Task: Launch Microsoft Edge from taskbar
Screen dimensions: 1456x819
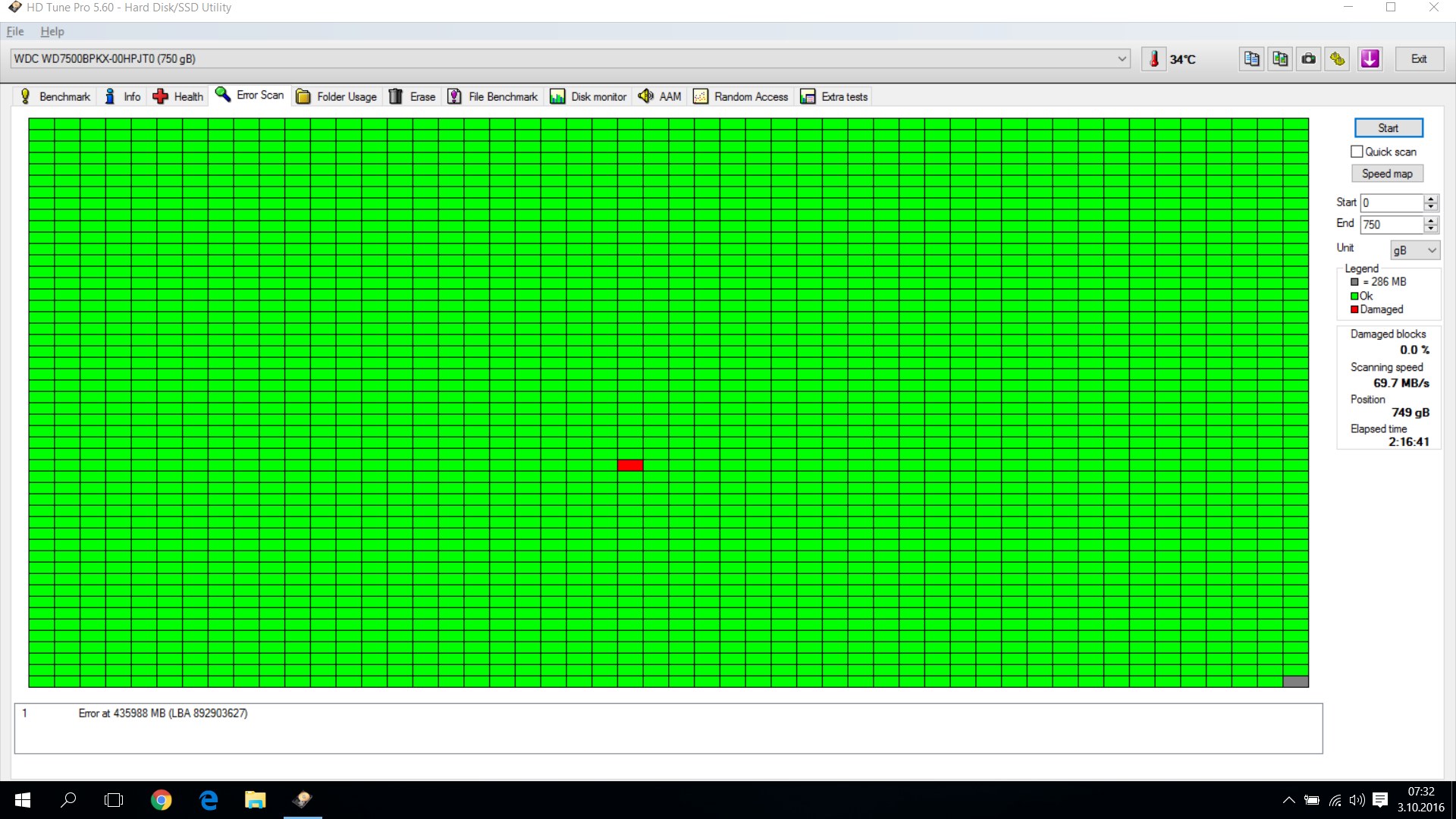Action: pyautogui.click(x=209, y=800)
